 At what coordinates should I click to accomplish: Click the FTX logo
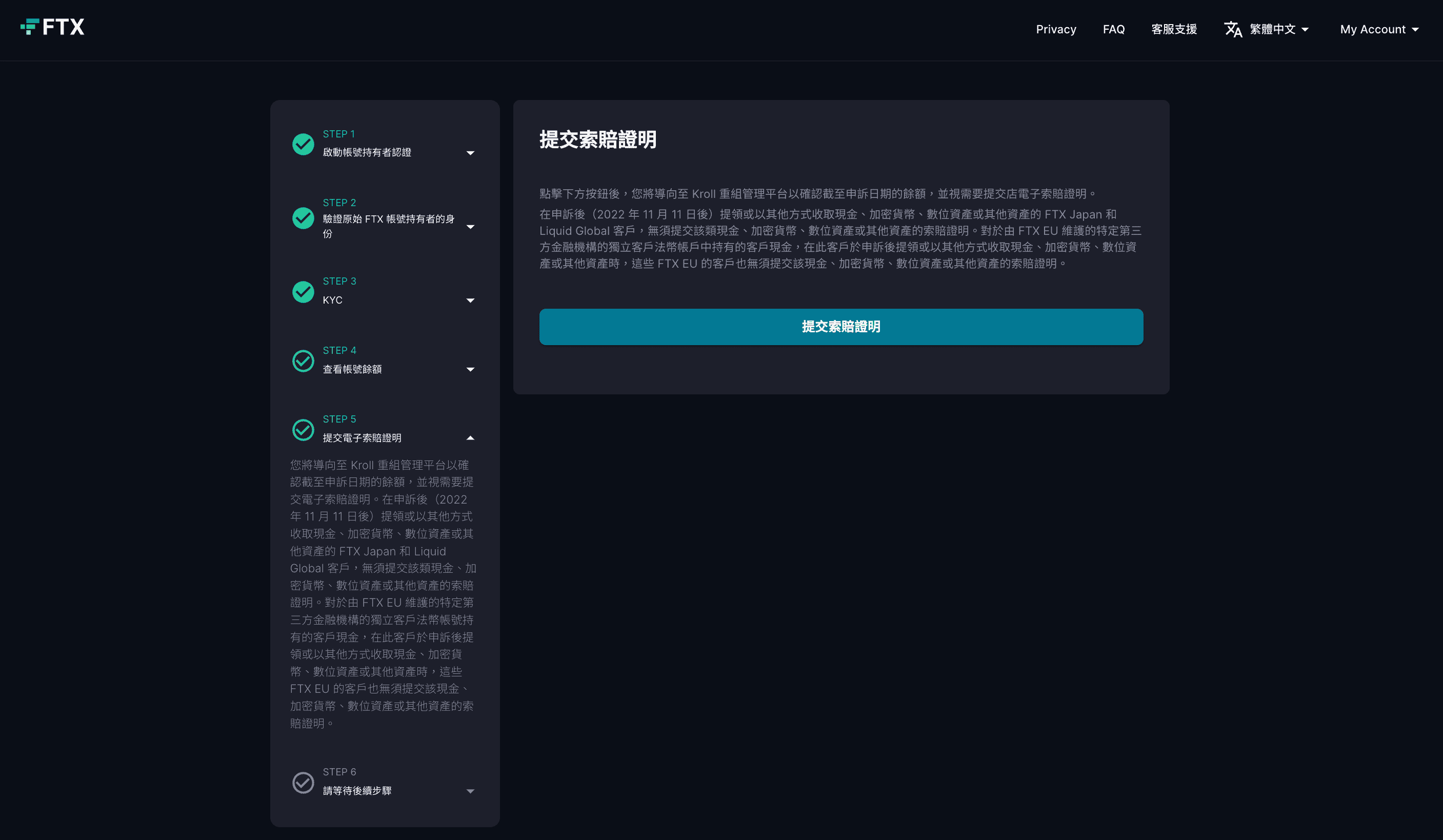[x=52, y=27]
